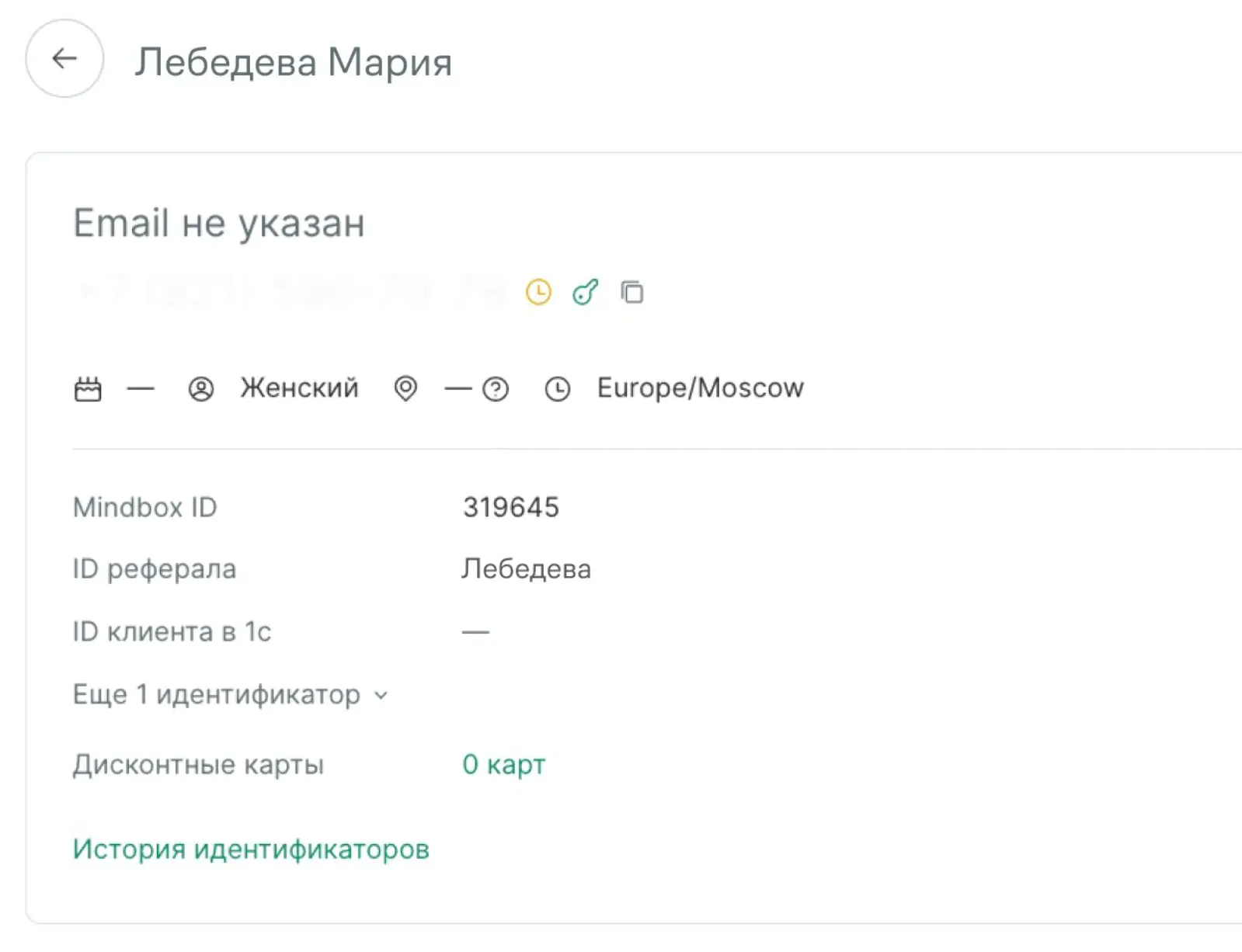Select Mindbox ID value 319645
This screenshot has width=1242, height=952.
pyautogui.click(x=511, y=508)
